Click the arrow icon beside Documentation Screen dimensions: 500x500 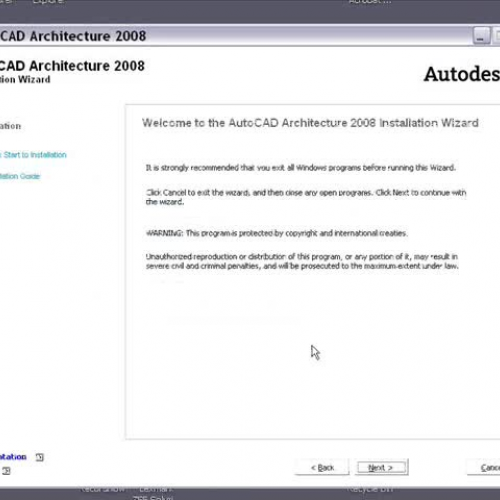pyautogui.click(x=39, y=457)
